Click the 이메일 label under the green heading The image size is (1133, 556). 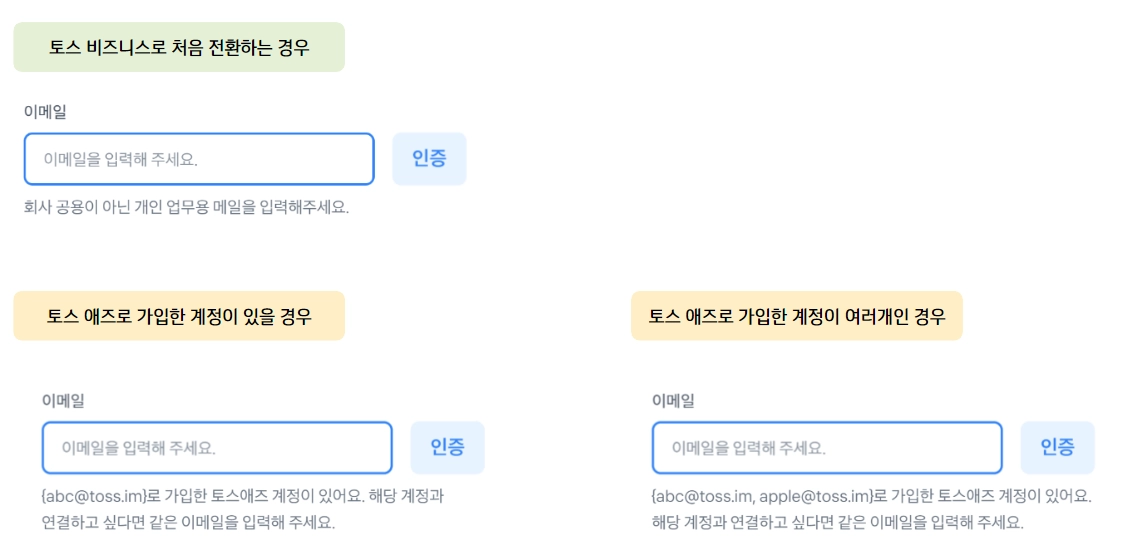[x=45, y=112]
